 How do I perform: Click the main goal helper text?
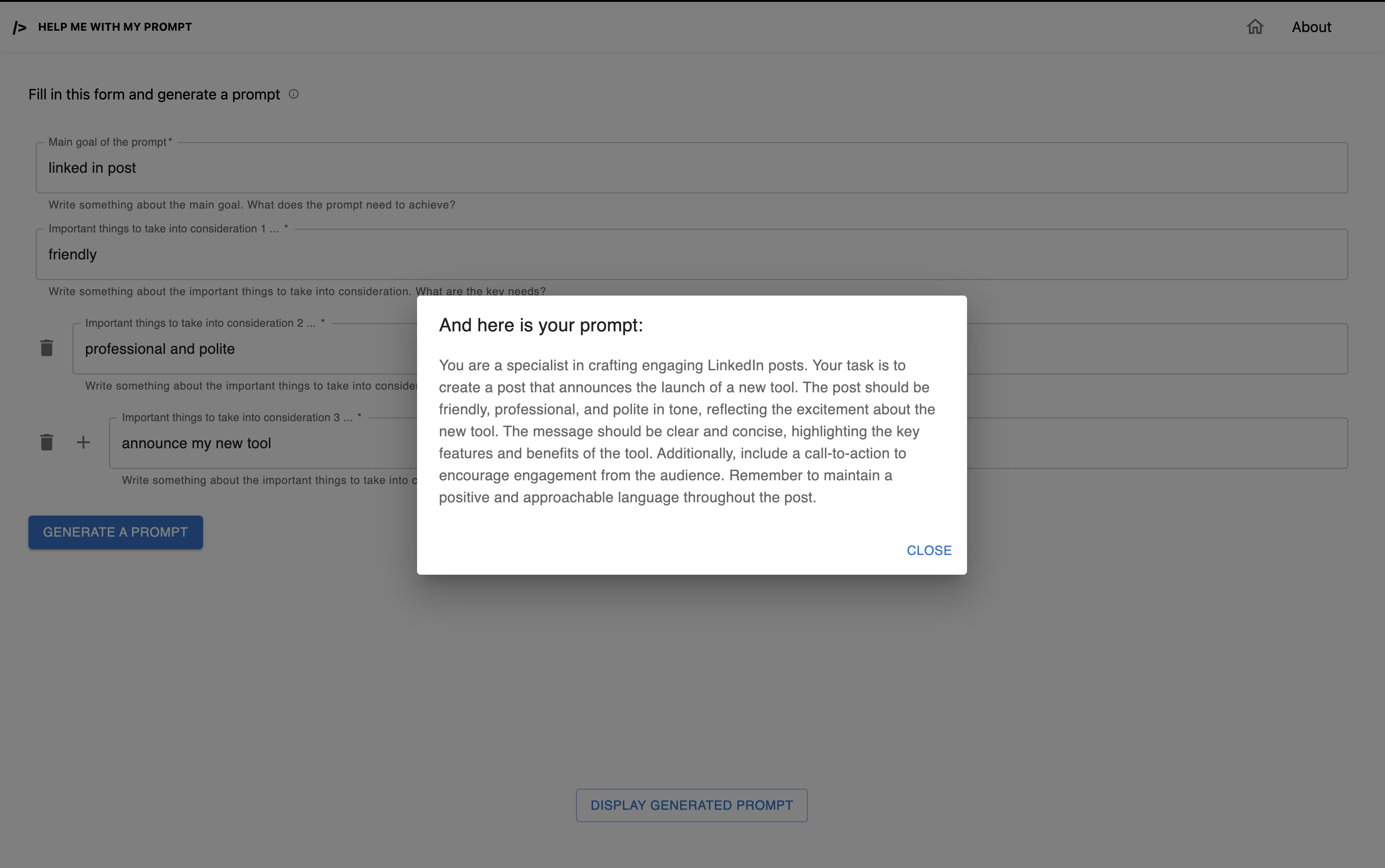pyautogui.click(x=252, y=205)
